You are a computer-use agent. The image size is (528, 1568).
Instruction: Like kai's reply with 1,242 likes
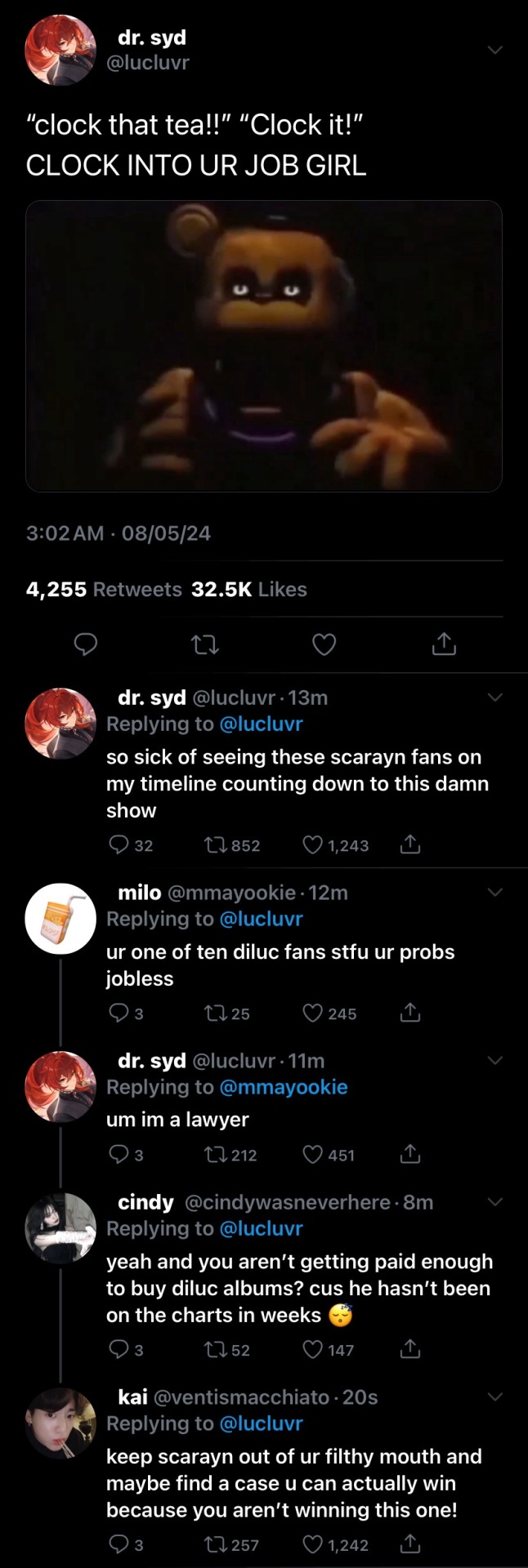[x=313, y=1544]
